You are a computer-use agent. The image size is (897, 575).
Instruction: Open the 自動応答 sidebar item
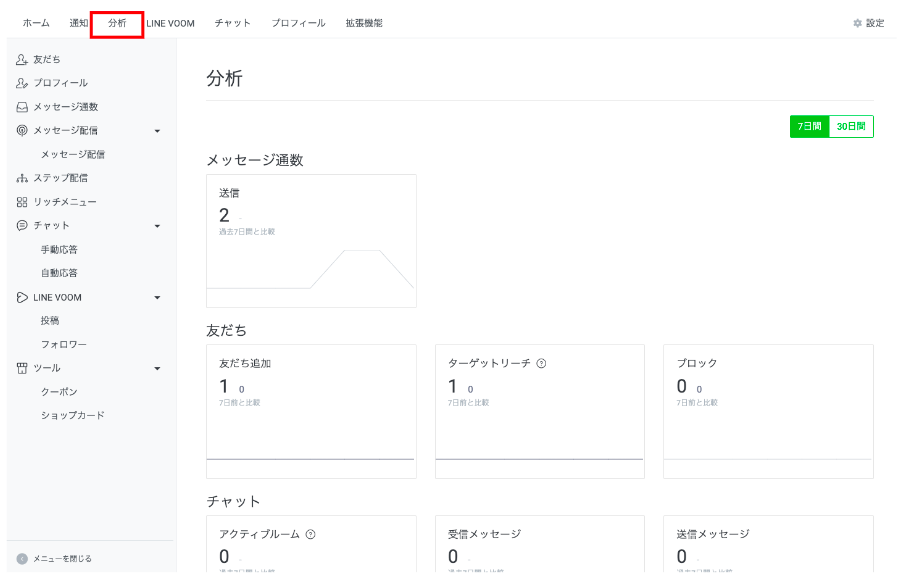coord(59,273)
